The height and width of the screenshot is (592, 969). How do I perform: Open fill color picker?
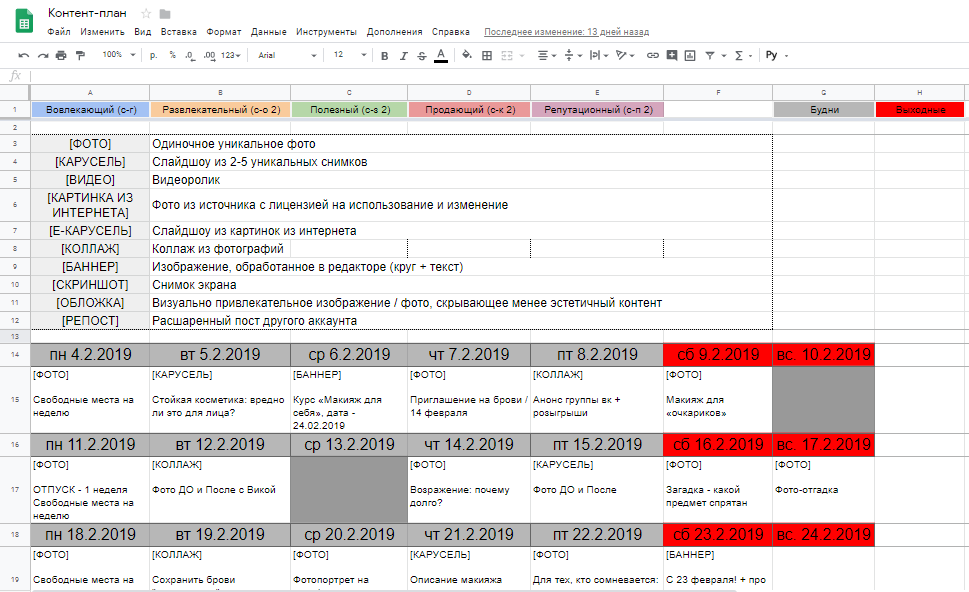[467, 55]
